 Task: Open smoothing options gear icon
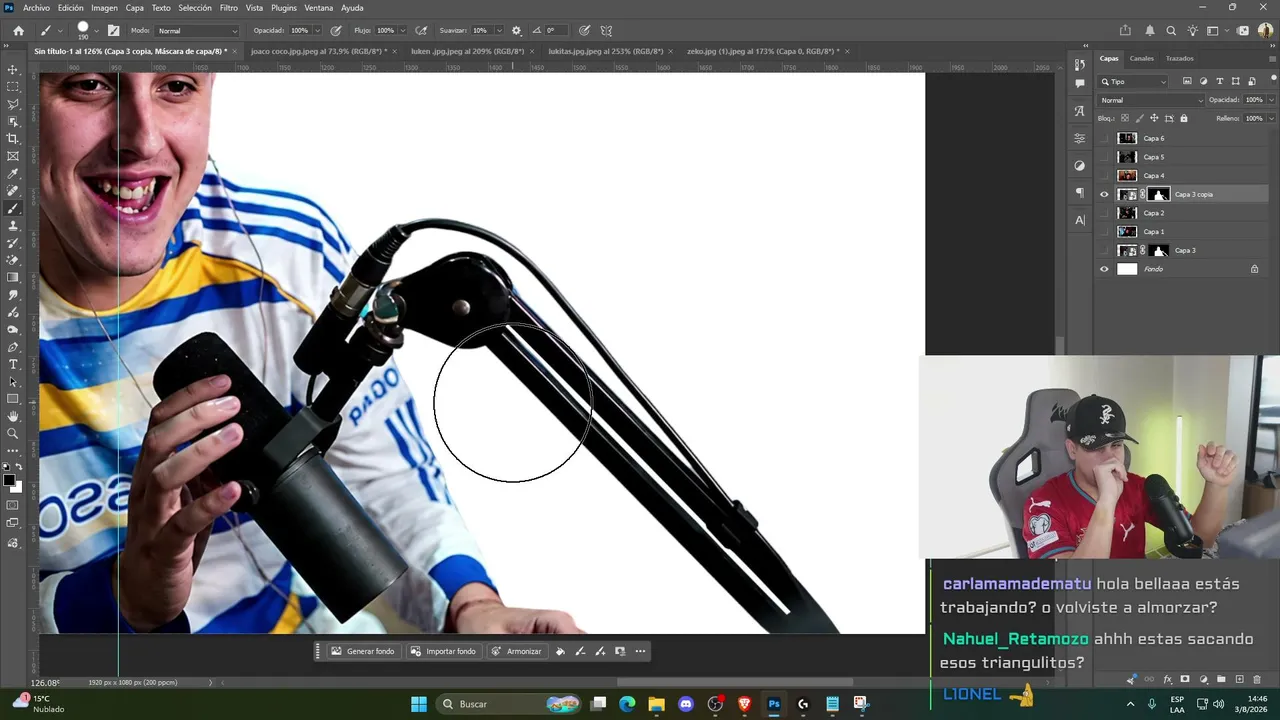tap(516, 31)
